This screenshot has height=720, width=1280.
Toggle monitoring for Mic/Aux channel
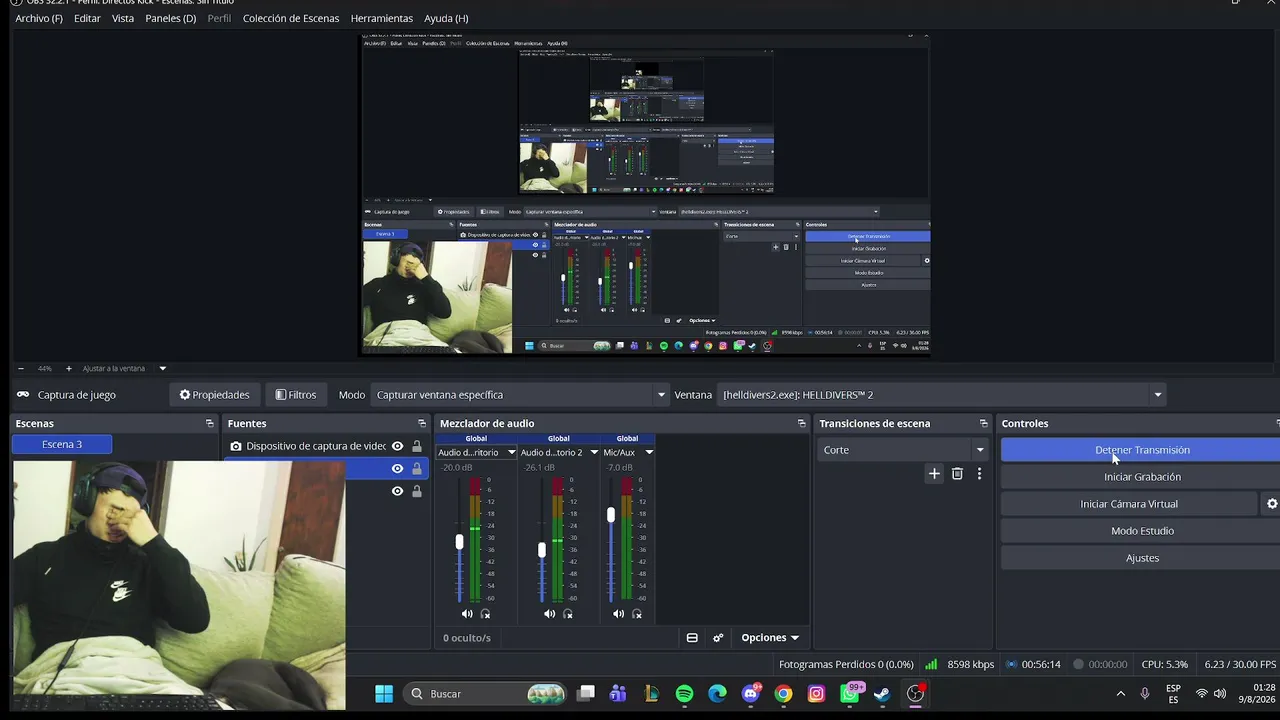click(x=636, y=614)
